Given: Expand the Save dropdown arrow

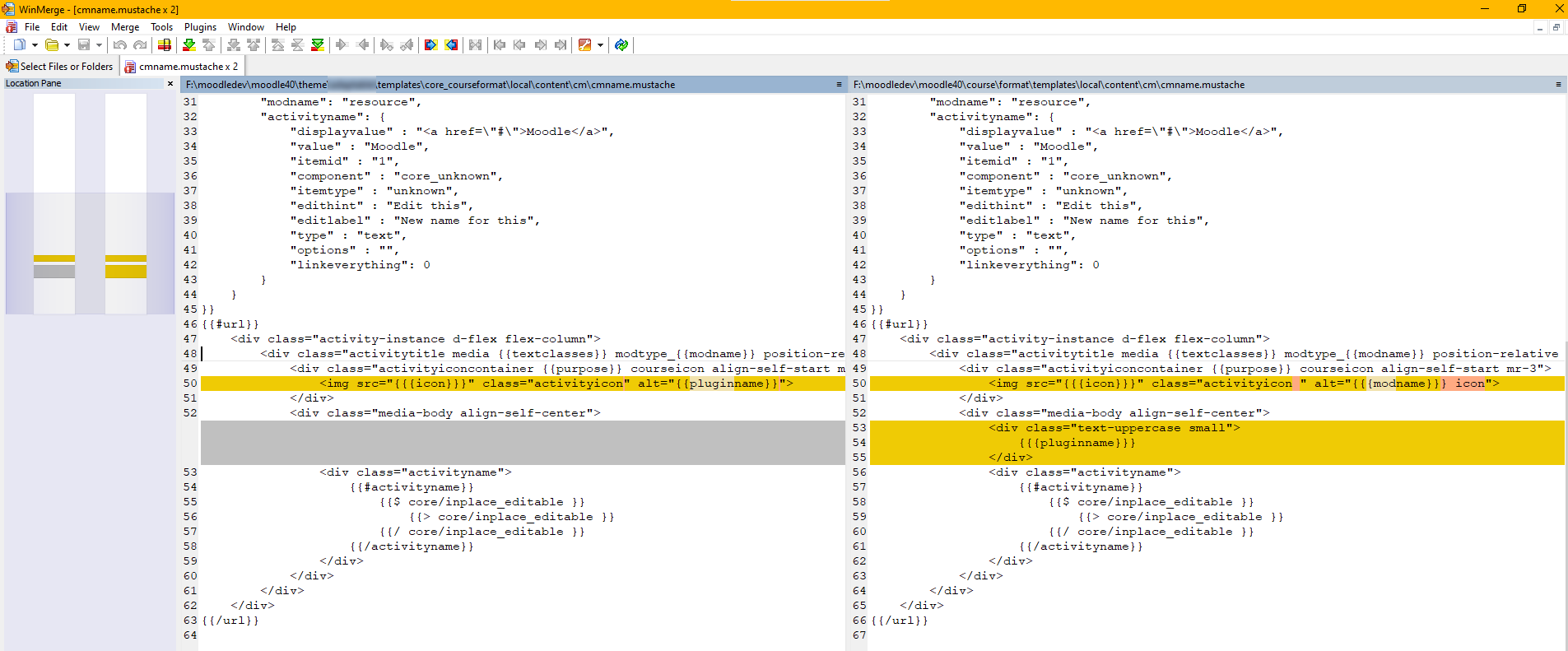Looking at the screenshot, I should 99,45.
